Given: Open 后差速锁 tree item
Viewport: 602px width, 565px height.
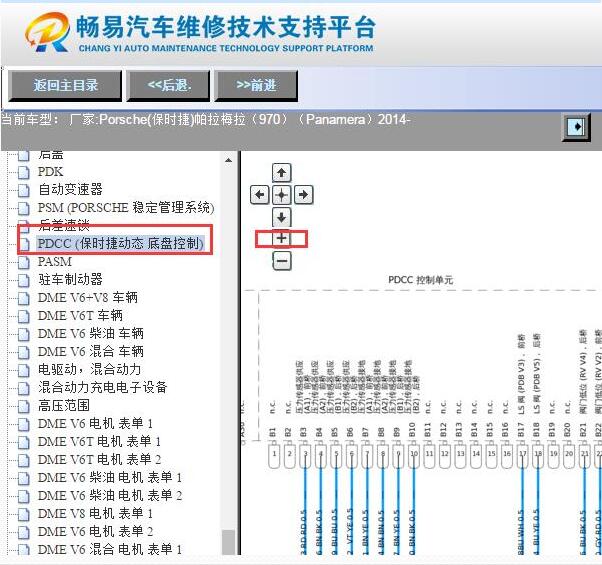Looking at the screenshot, I should click(x=64, y=224).
